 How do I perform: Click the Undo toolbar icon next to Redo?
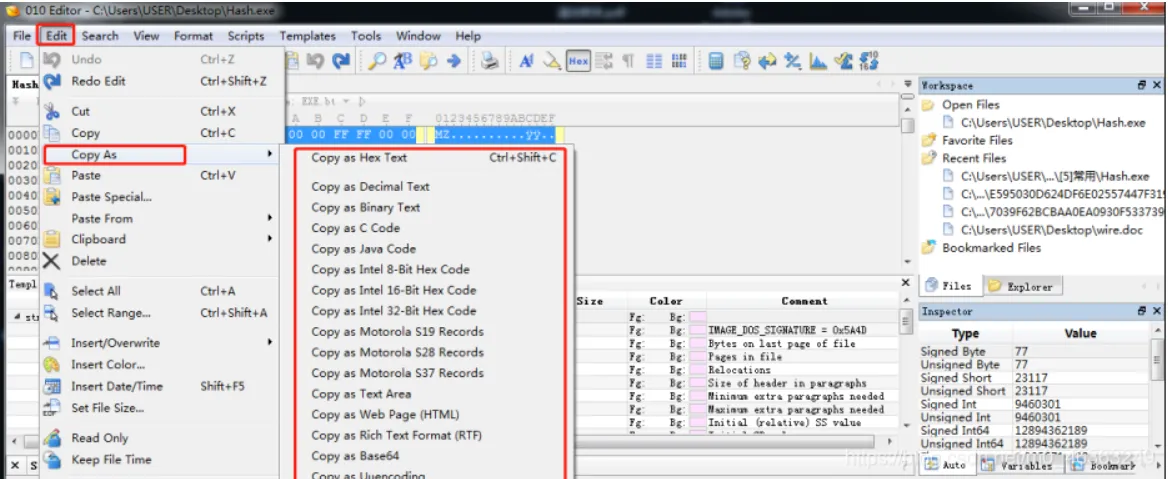pos(315,62)
